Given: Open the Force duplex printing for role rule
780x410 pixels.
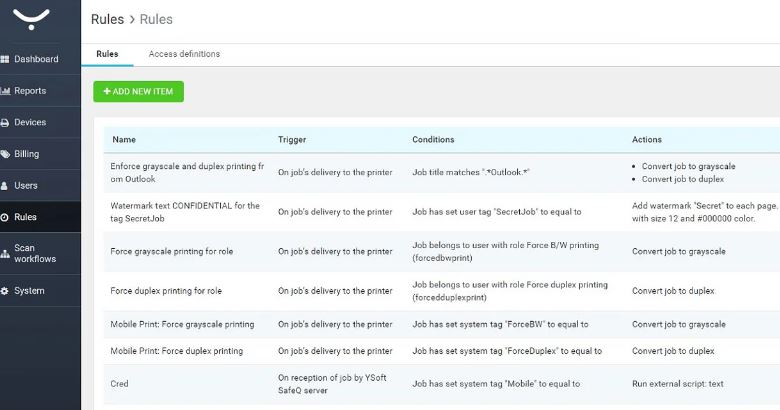Looking at the screenshot, I should [166, 291].
